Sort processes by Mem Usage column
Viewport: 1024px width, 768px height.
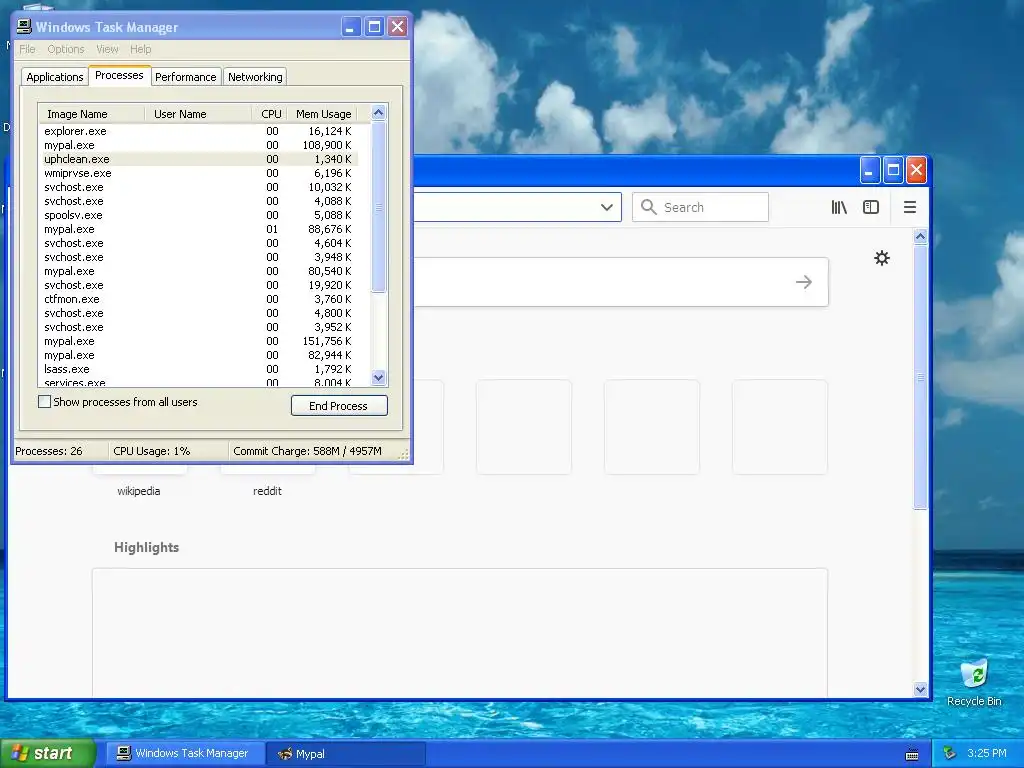(323, 114)
